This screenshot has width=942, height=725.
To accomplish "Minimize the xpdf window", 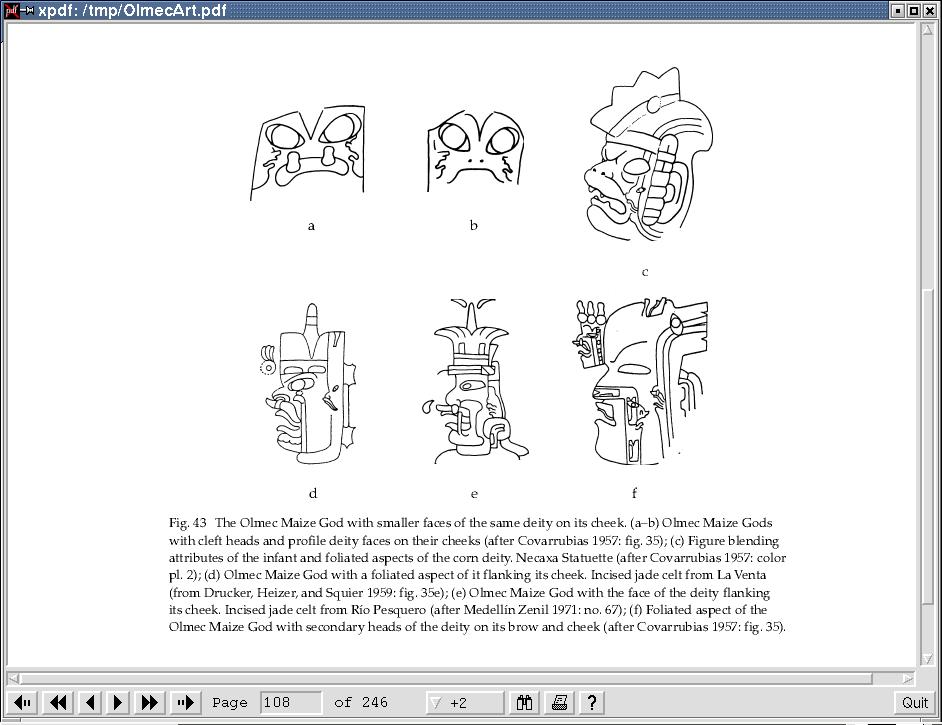I will (x=898, y=10).
